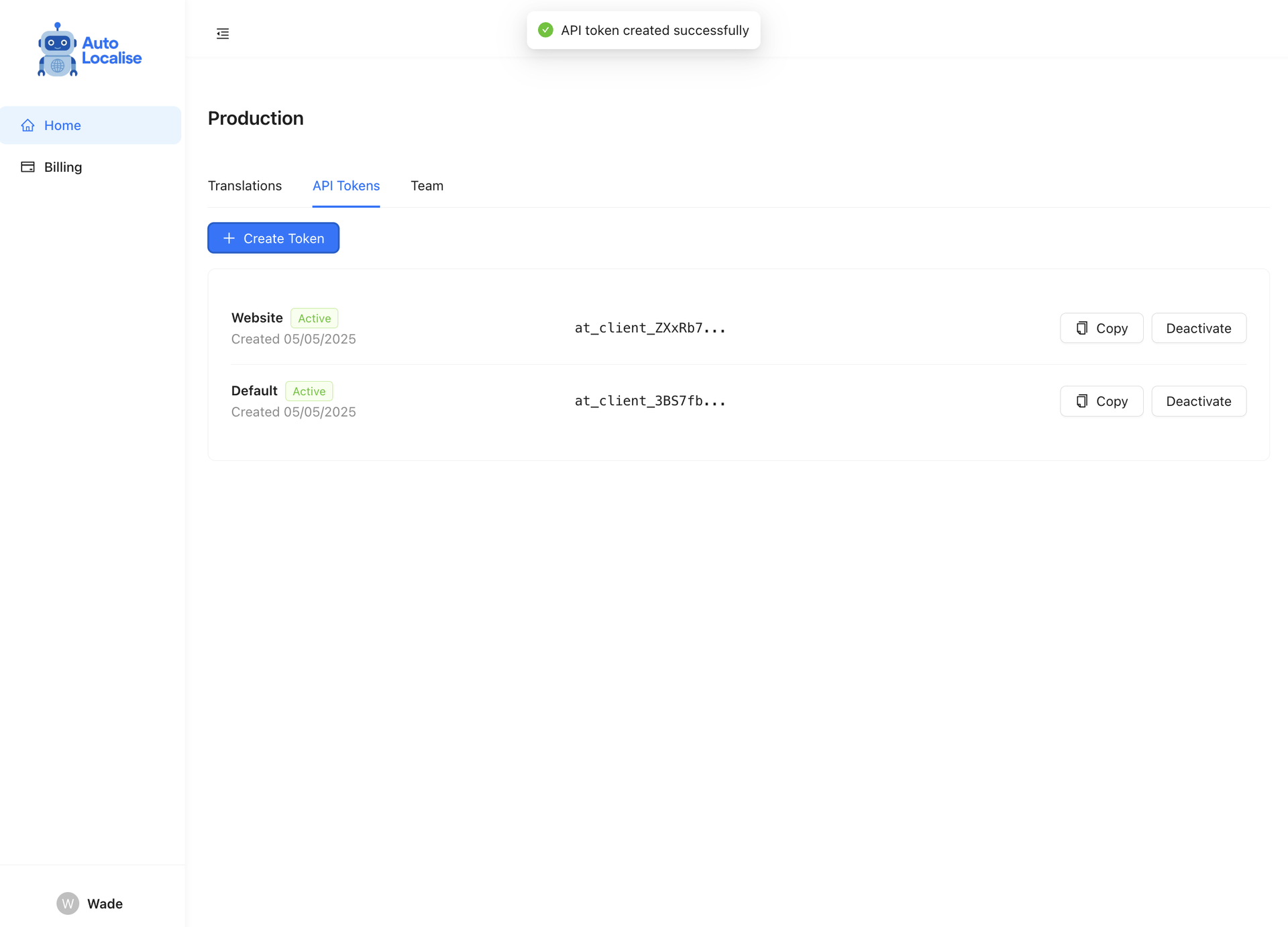Select the API Tokens tab
This screenshot has width=1288, height=927.
[346, 186]
